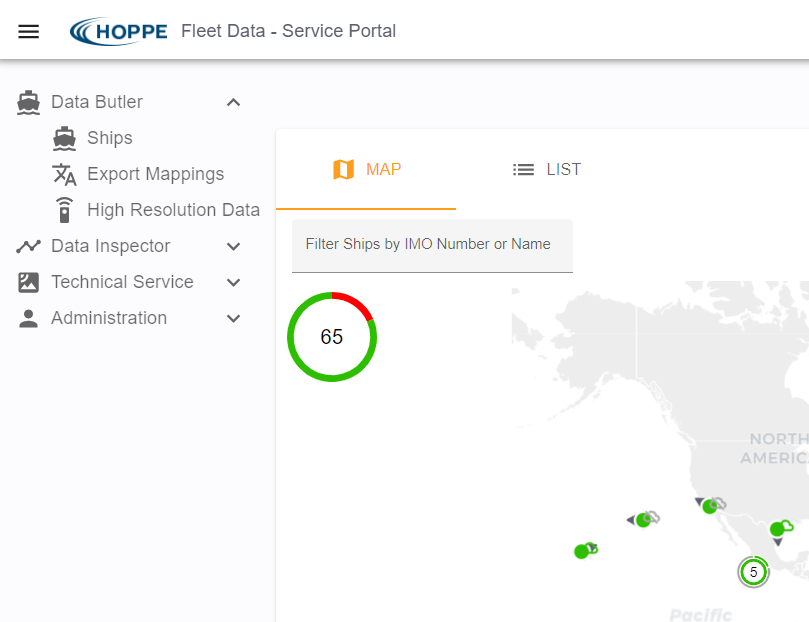
Task: Collapse the Data Butler section chevron
Action: (x=233, y=102)
